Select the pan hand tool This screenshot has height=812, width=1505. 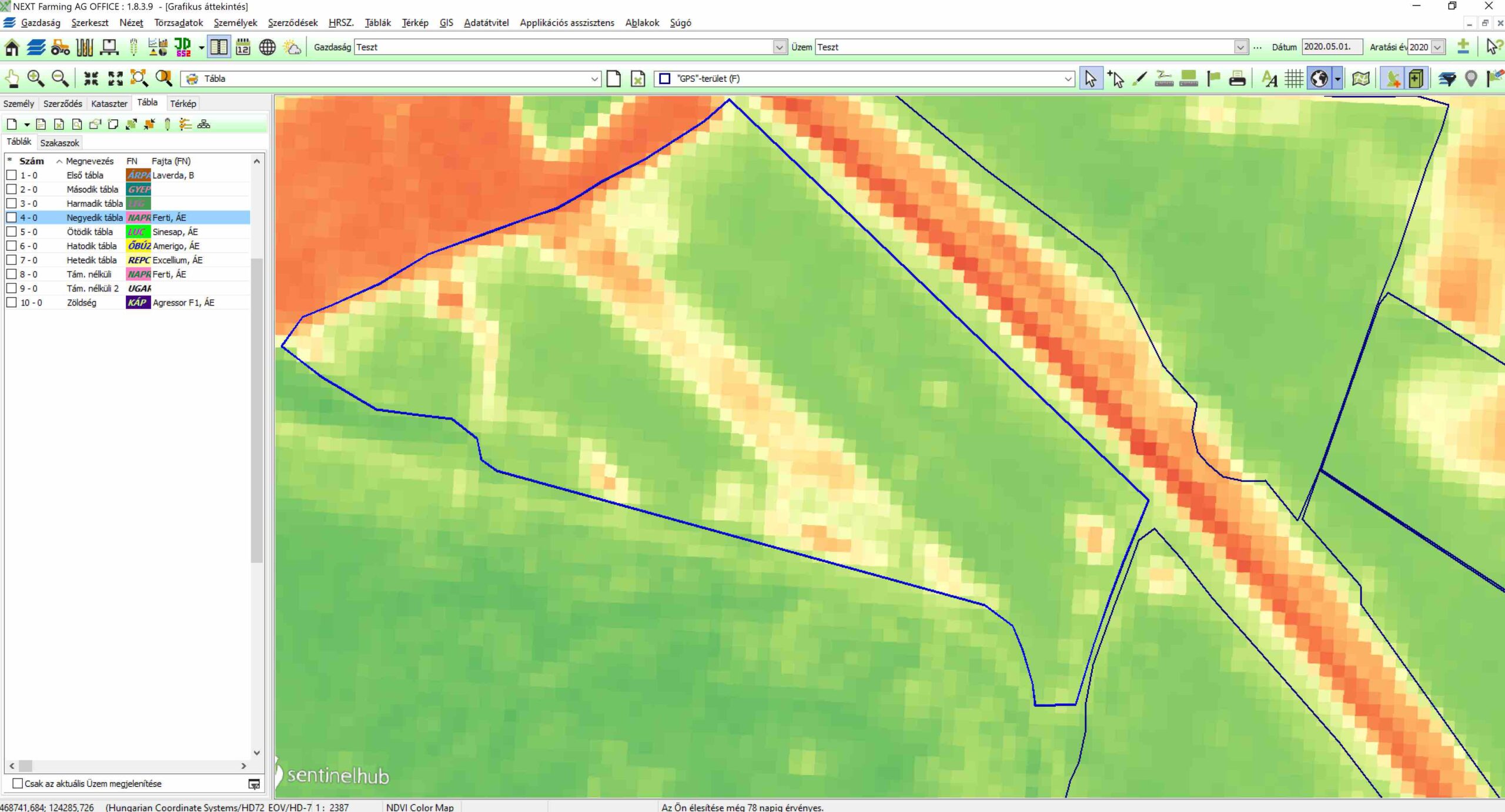pos(12,78)
